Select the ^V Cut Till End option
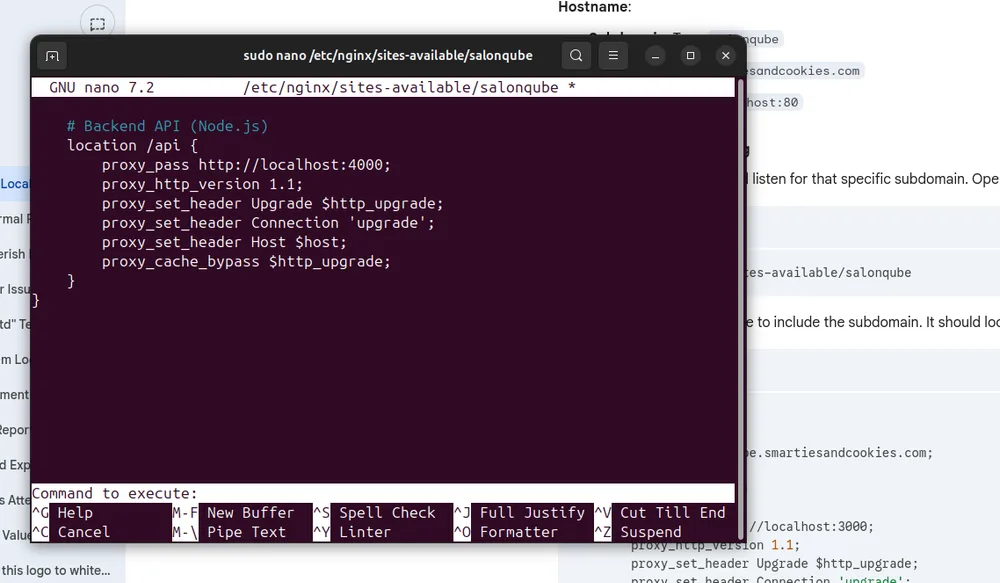The height and width of the screenshot is (583, 1000). [660, 513]
